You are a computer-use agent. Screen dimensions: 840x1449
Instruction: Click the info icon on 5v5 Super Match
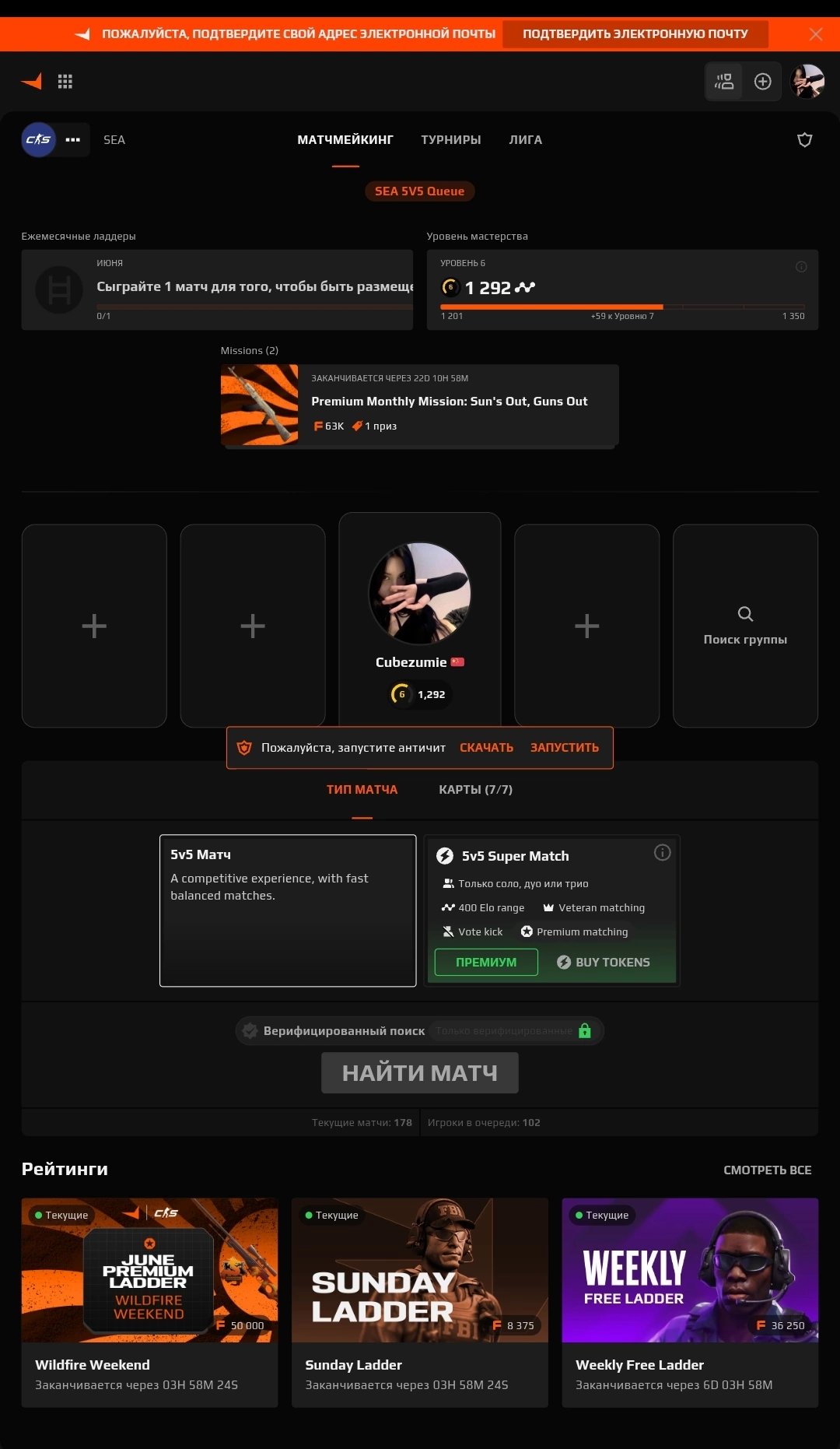pos(662,853)
